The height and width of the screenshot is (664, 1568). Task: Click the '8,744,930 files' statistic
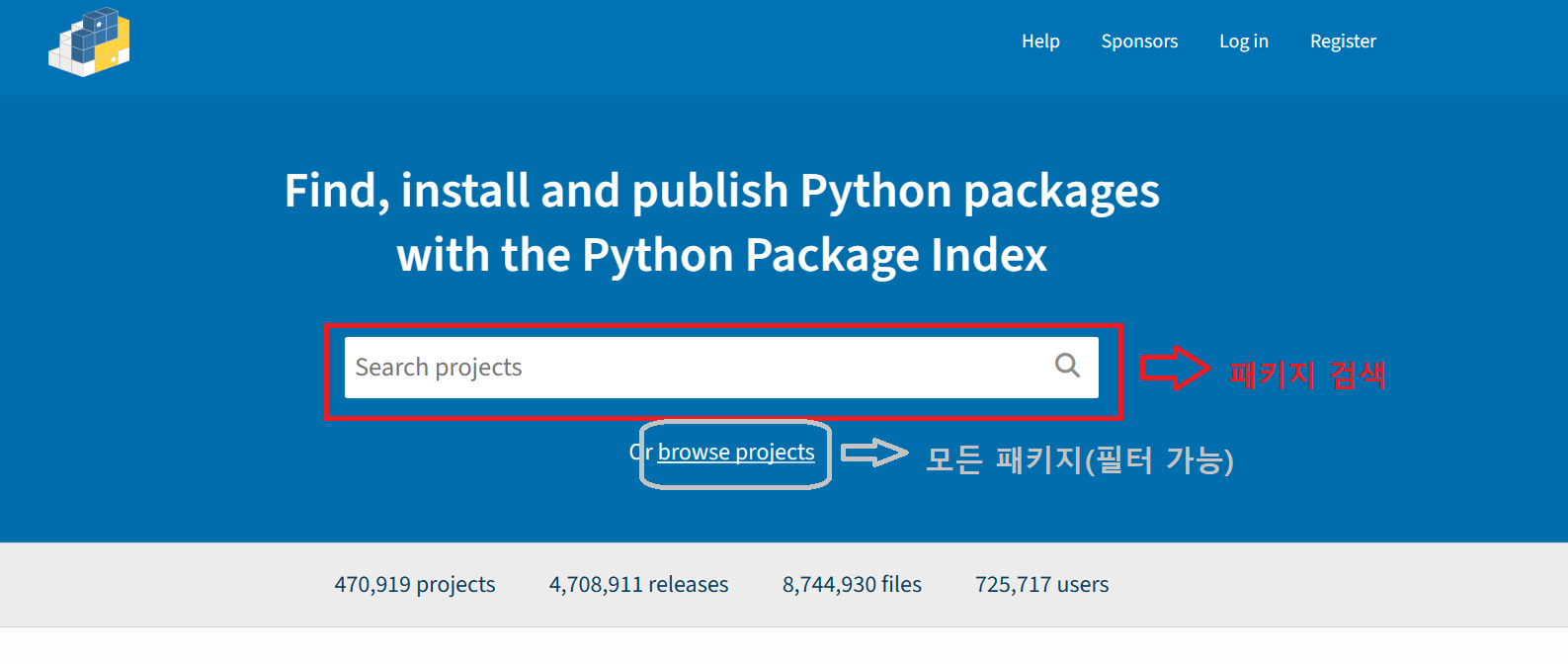click(x=852, y=584)
